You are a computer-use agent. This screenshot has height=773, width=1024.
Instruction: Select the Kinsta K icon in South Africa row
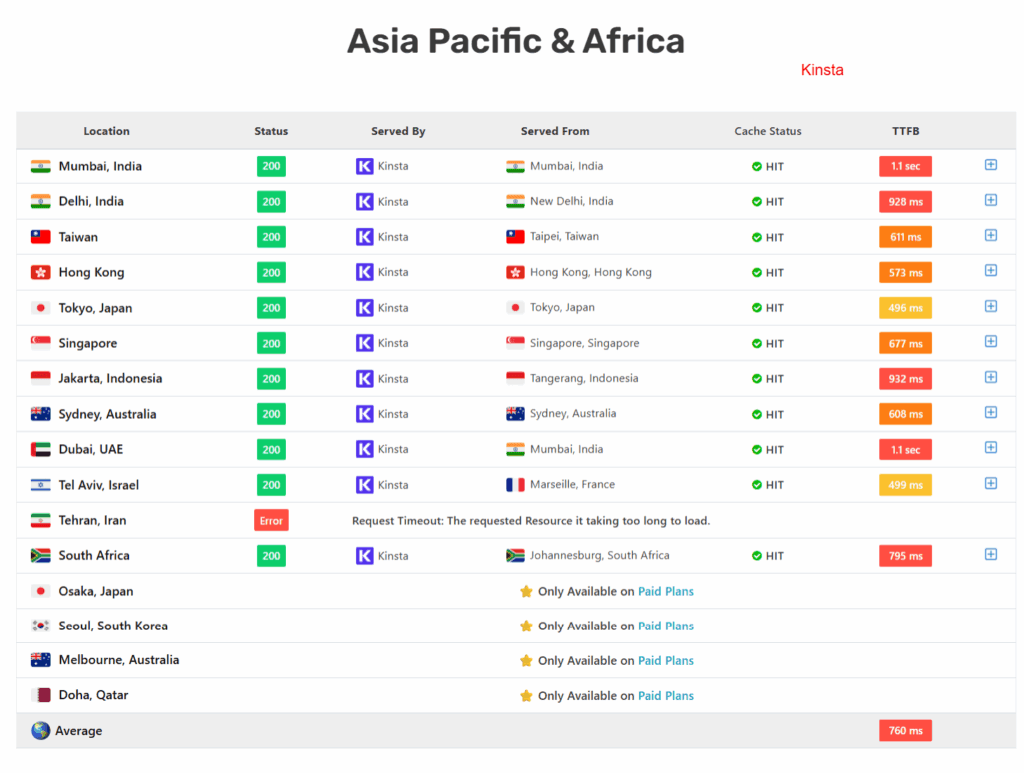coord(364,555)
